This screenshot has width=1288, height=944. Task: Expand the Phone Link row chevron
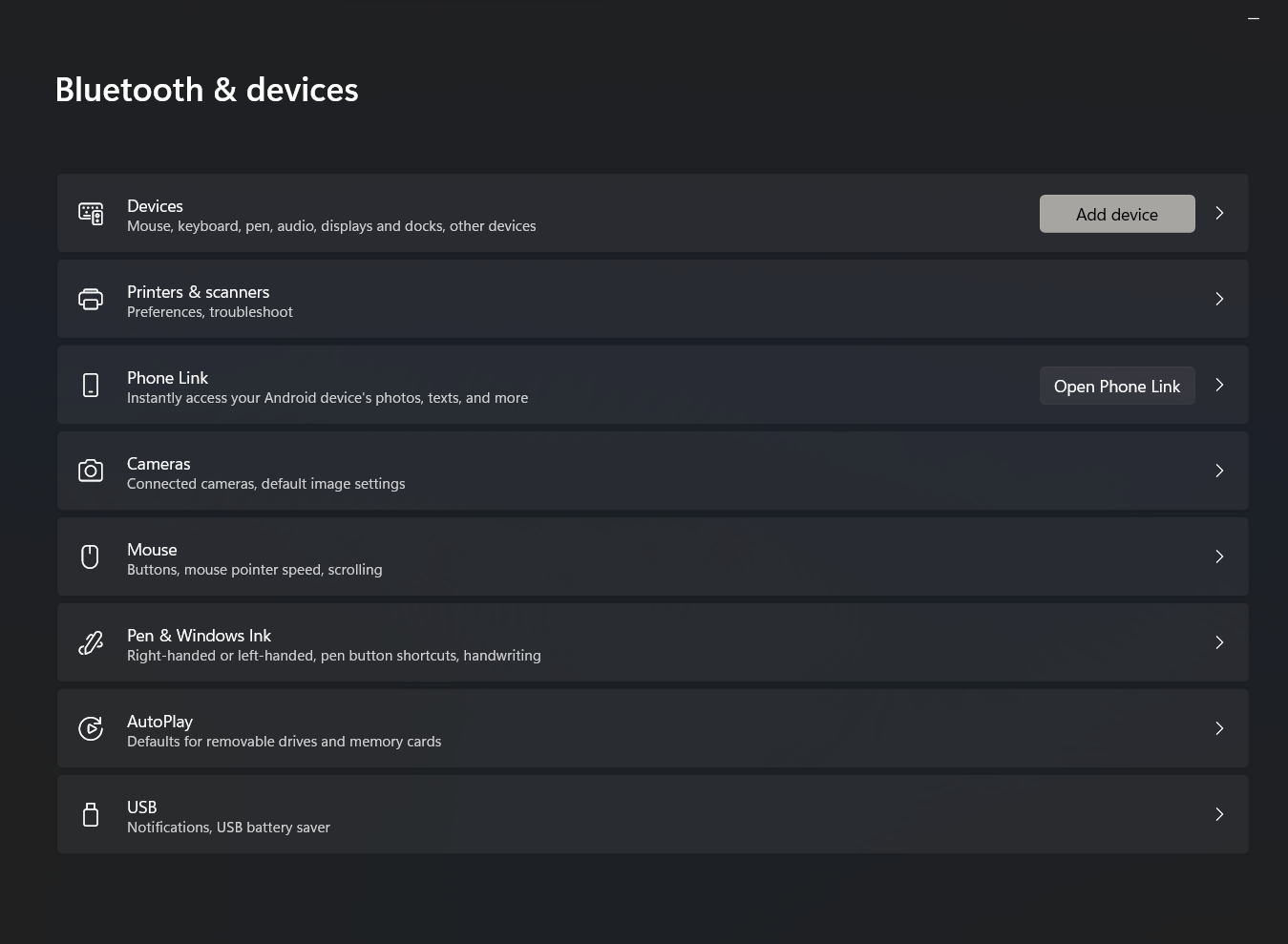1219,385
